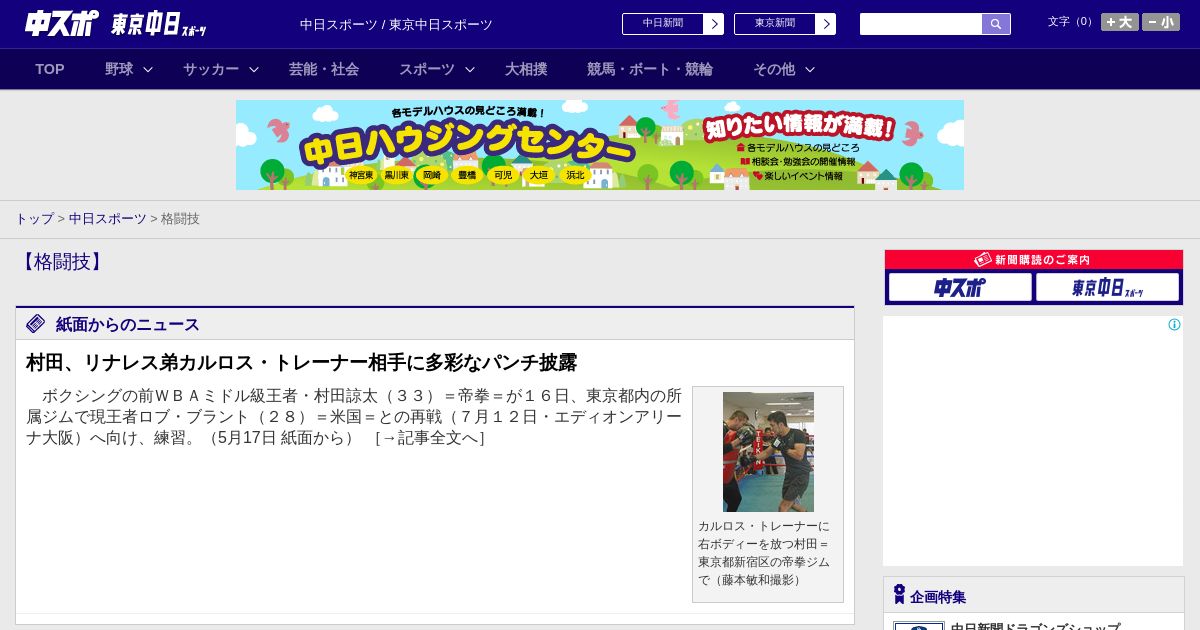Follow the 中日スポーツ breadcrumb link
The height and width of the screenshot is (630, 1200).
tap(108, 218)
